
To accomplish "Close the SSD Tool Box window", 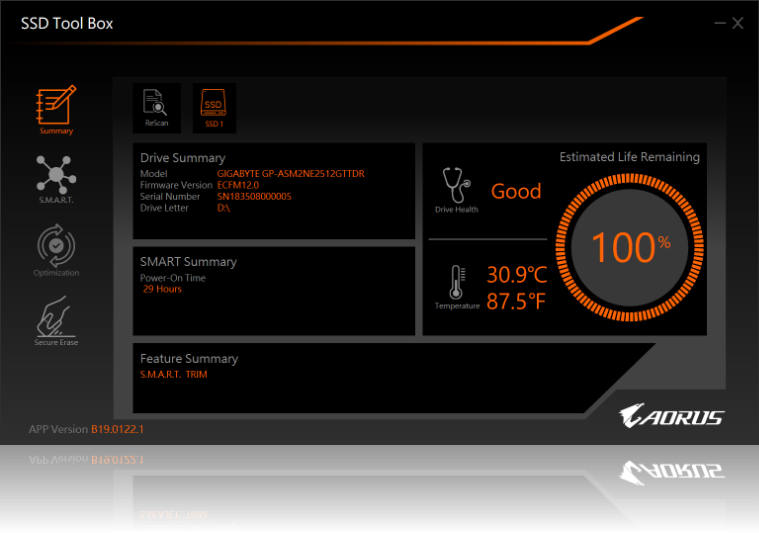I will 738,23.
